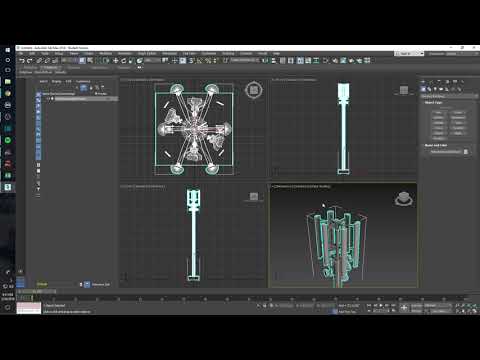Viewport: 480px width, 360px height.
Task: Toggle Window/Crossing selection mode
Action: coord(106,61)
